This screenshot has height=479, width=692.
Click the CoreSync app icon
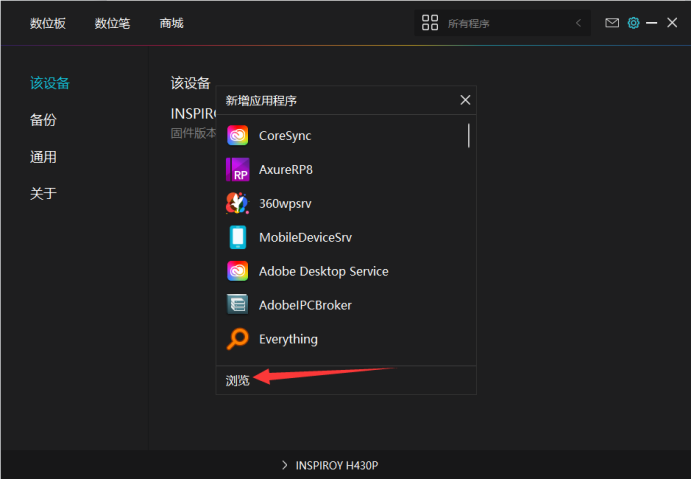click(237, 136)
